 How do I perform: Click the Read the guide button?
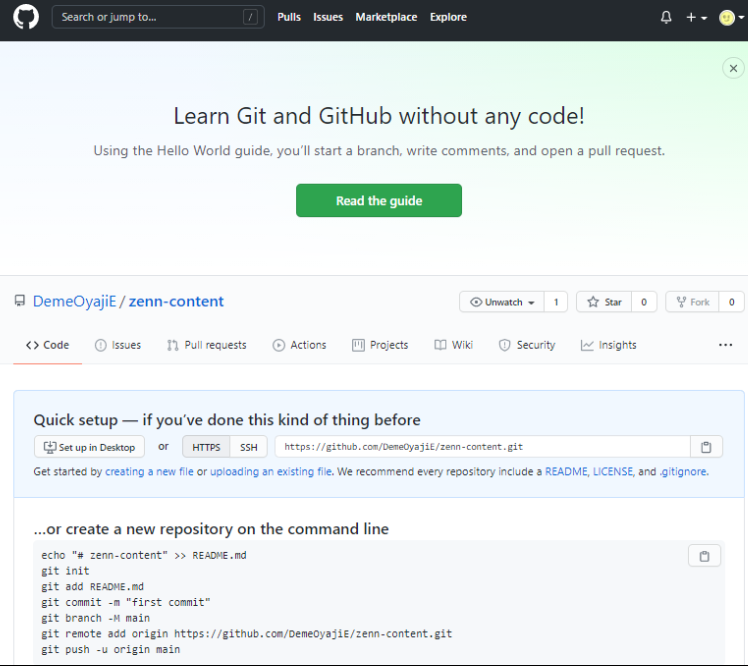(379, 200)
